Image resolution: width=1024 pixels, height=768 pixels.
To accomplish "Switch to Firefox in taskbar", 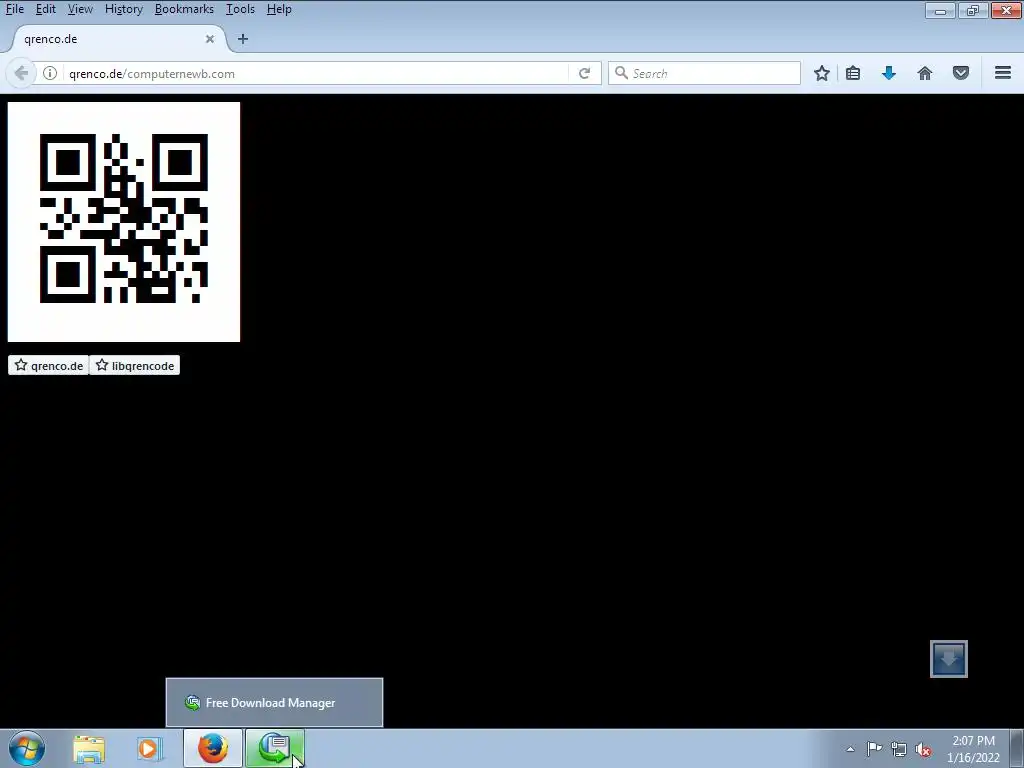I will pyautogui.click(x=213, y=749).
